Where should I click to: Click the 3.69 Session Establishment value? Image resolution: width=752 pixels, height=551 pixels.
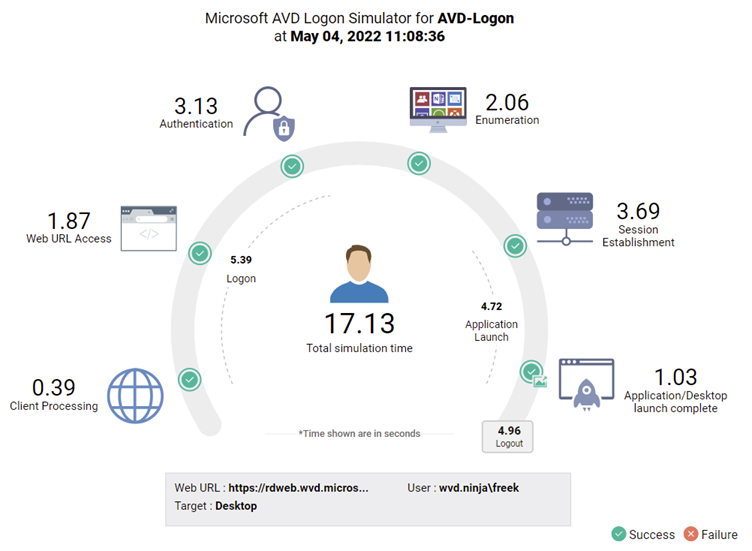638,211
